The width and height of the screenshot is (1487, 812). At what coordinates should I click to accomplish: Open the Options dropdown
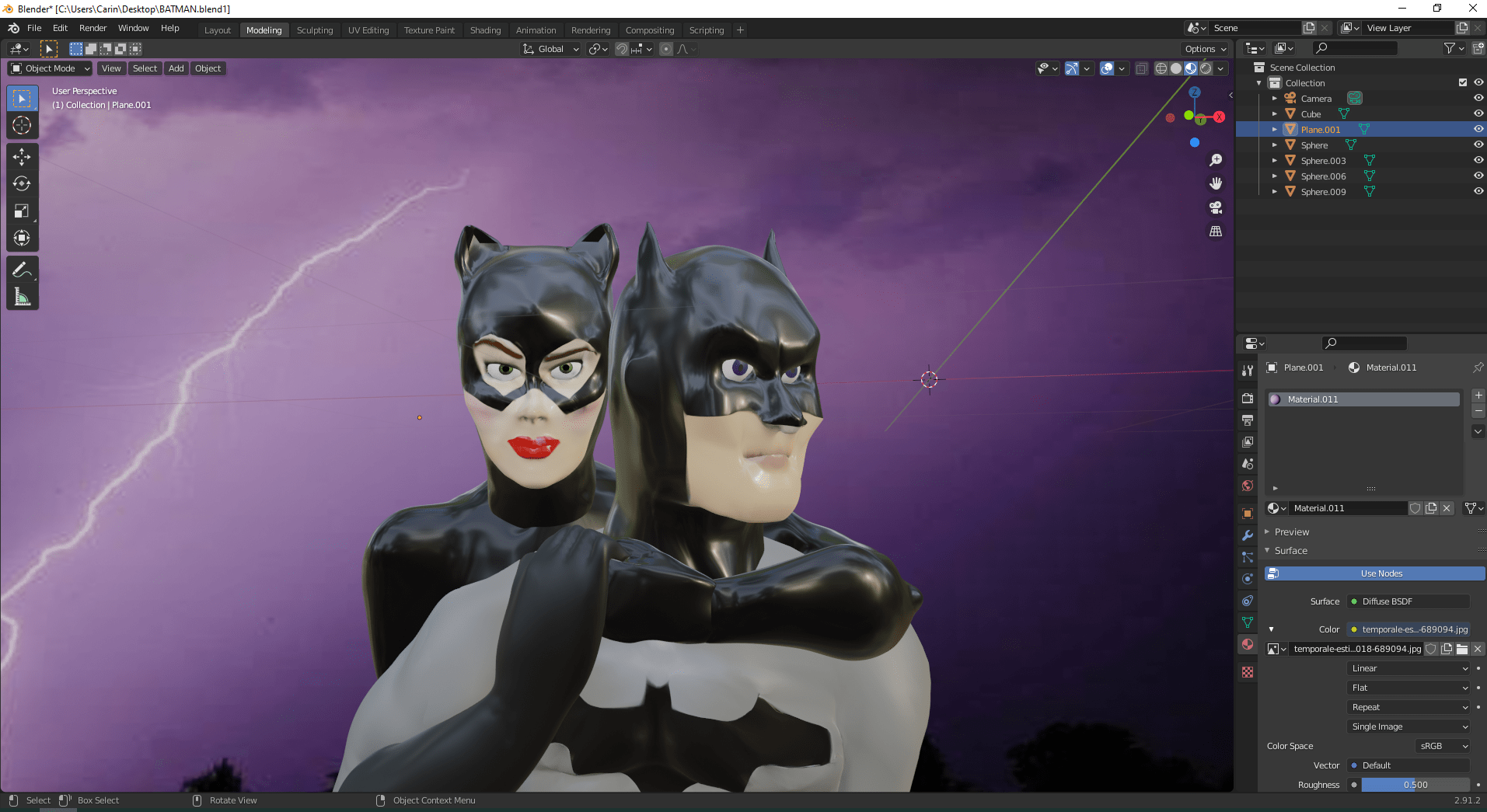[1206, 49]
